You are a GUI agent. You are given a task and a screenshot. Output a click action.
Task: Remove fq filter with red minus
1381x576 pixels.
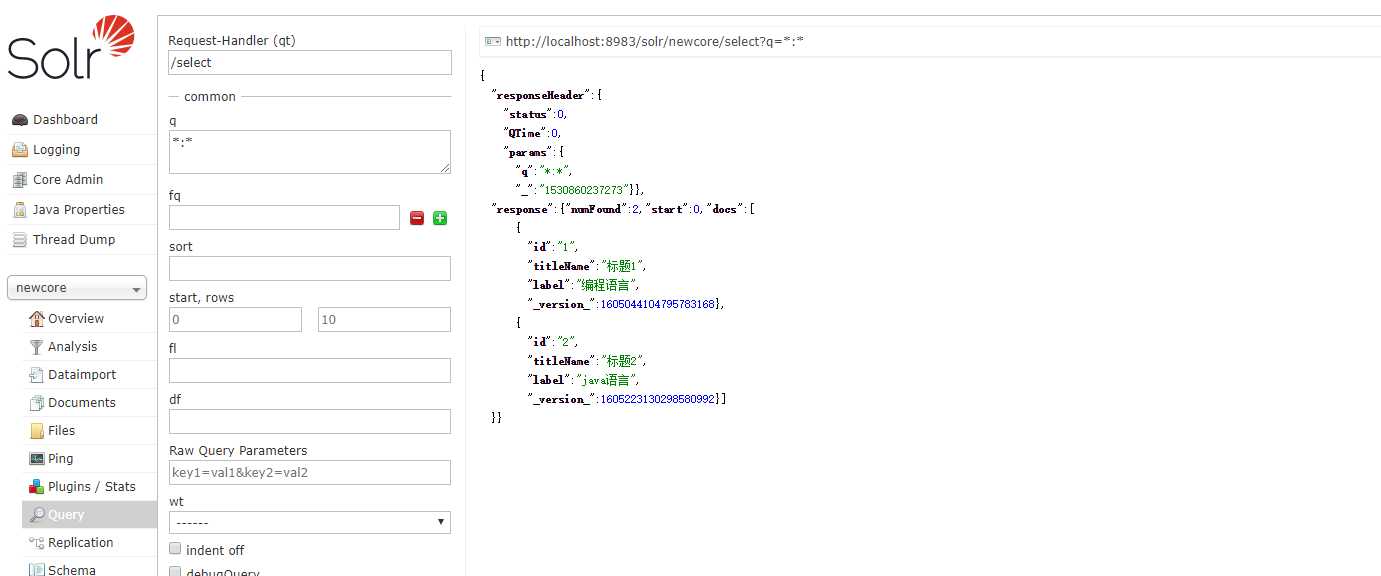coord(417,218)
